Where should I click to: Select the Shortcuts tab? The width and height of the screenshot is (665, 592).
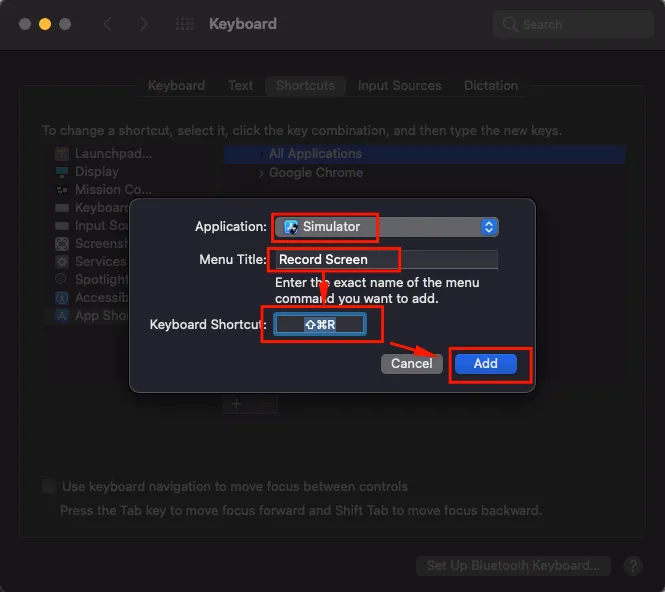pyautogui.click(x=305, y=86)
